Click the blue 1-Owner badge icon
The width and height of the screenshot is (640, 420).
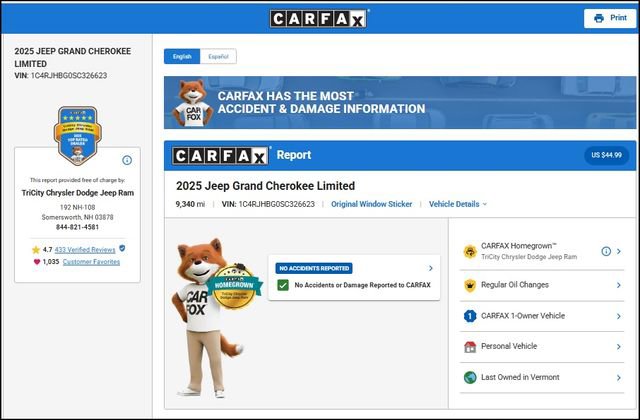tap(470, 316)
